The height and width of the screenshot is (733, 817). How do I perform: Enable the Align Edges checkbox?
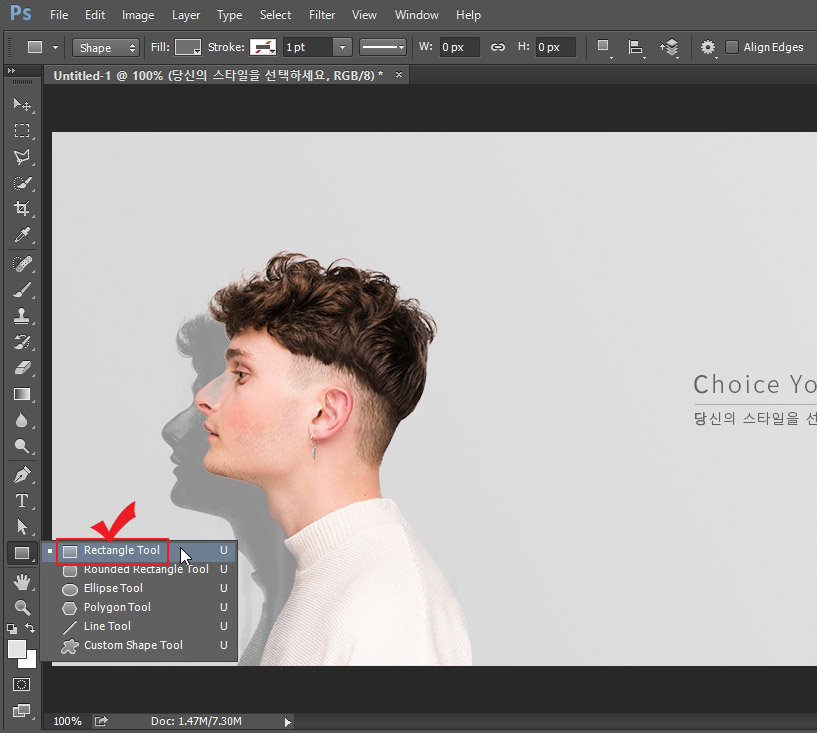click(732, 47)
